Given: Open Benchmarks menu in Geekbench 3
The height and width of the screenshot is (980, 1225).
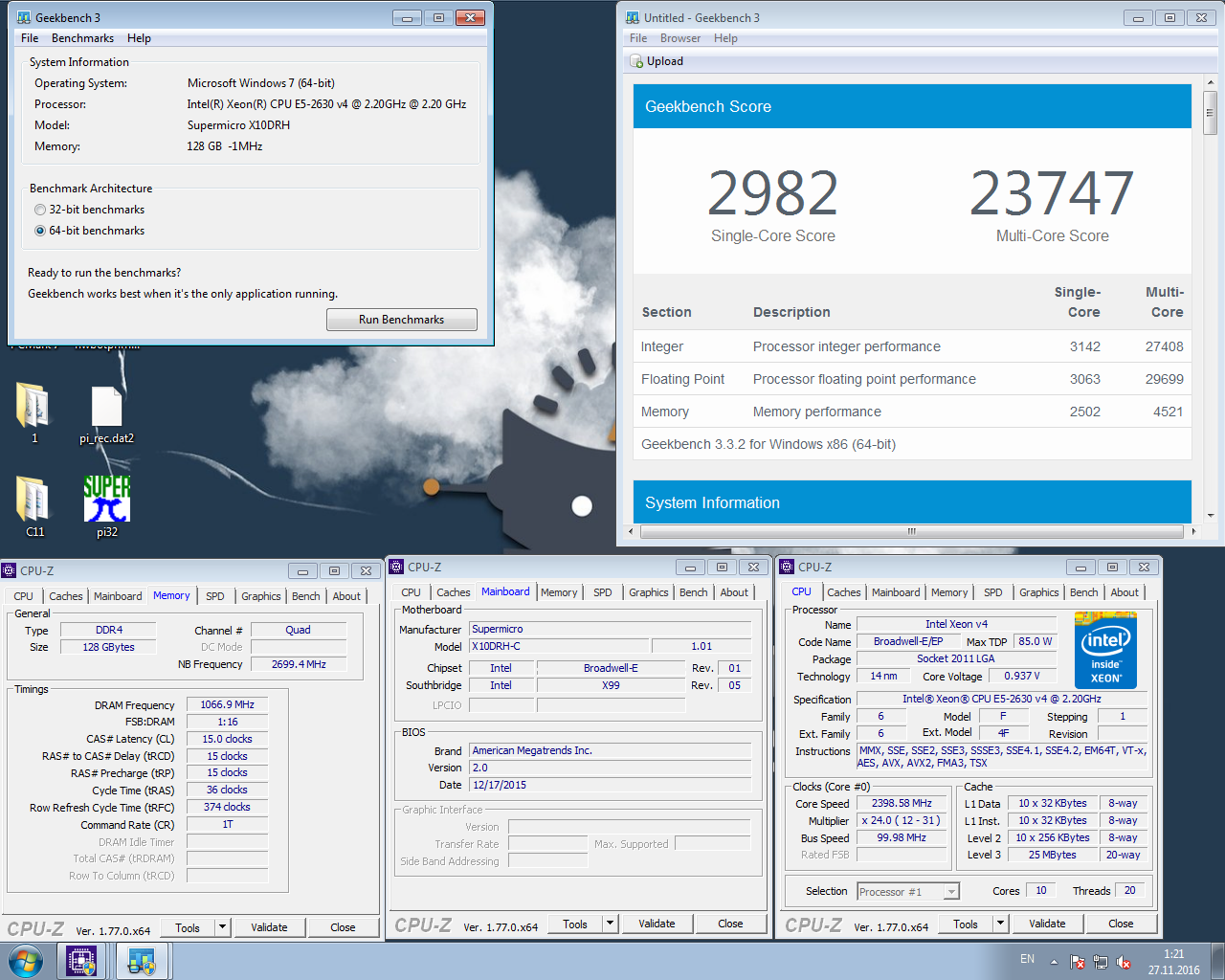Looking at the screenshot, I should (x=82, y=38).
